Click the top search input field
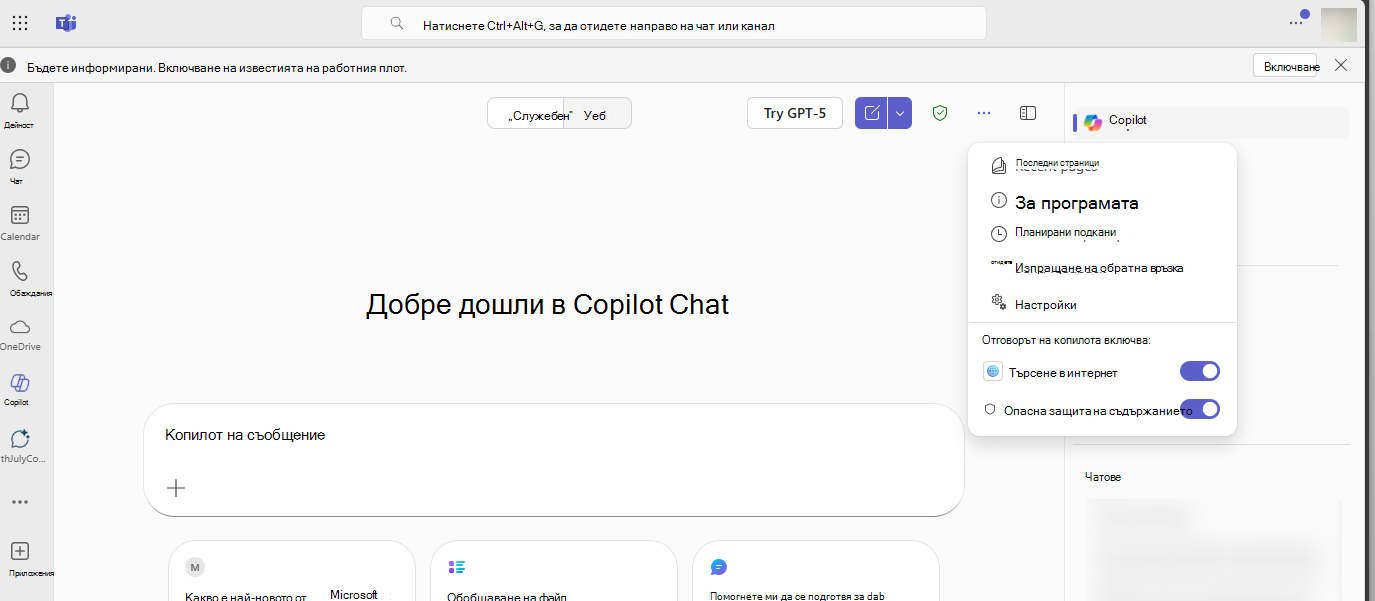This screenshot has height=601, width=1375. point(674,24)
